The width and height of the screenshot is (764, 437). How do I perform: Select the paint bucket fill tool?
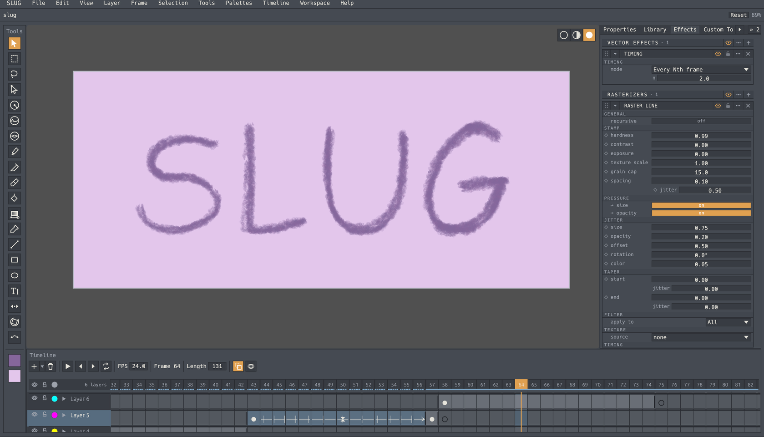14,198
